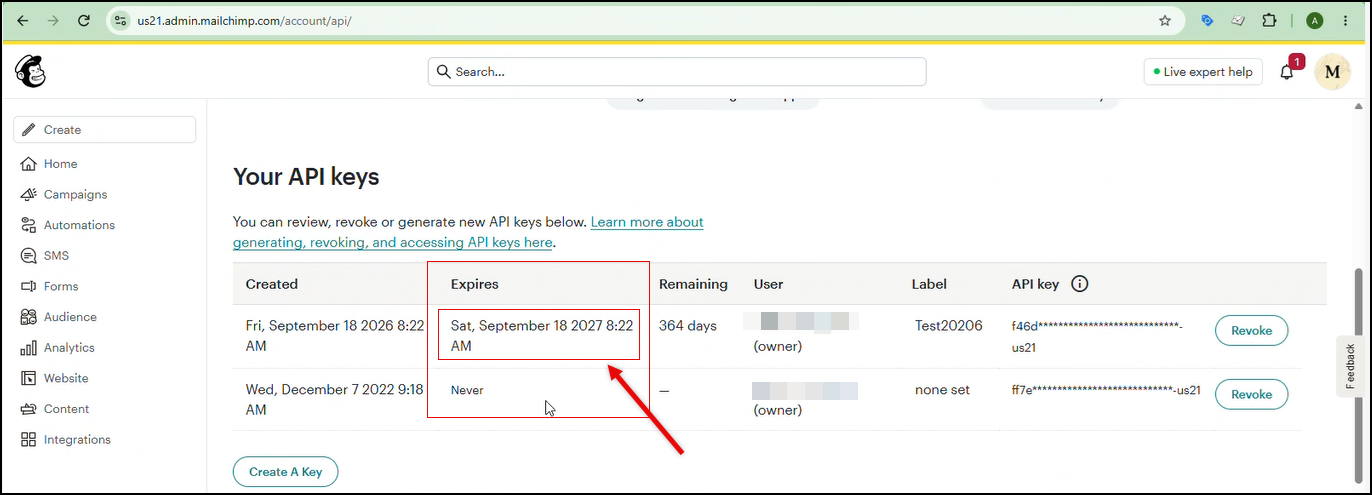Open the Chrome profile avatar "A"
Viewport: 1372px width, 495px height.
point(1315,20)
